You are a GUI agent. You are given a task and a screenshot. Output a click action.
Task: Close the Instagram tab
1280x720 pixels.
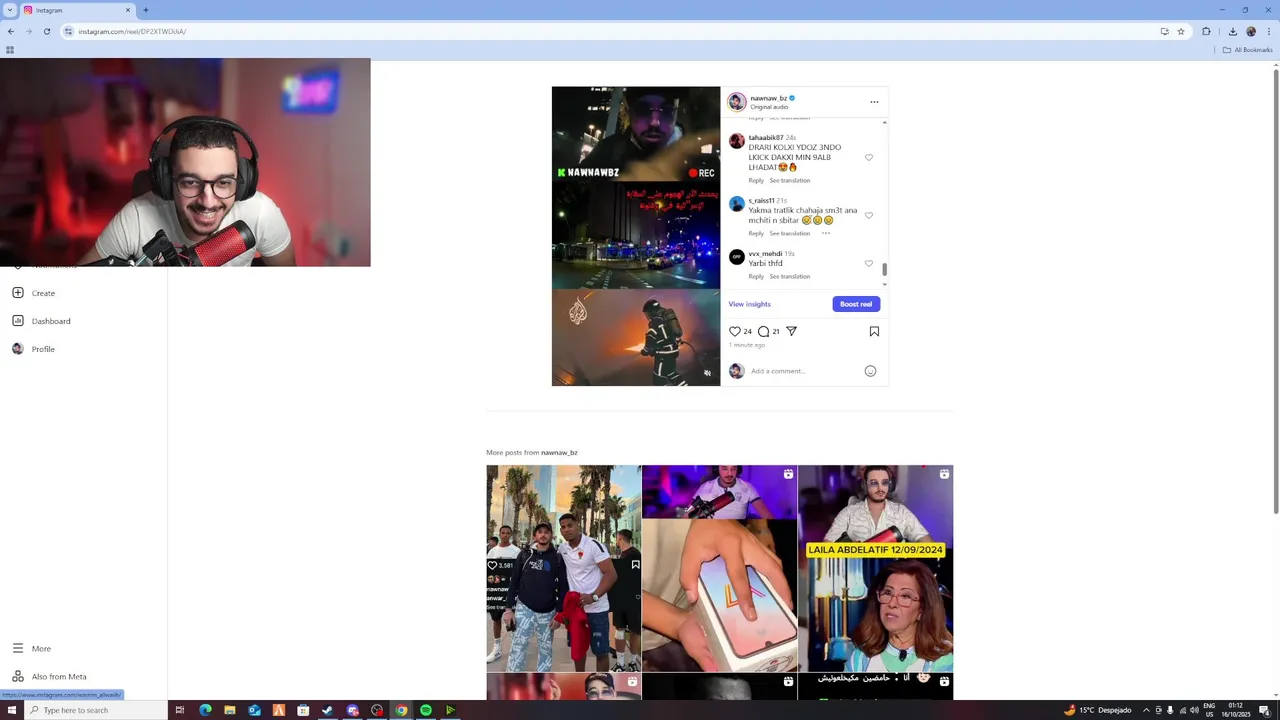pyautogui.click(x=127, y=10)
